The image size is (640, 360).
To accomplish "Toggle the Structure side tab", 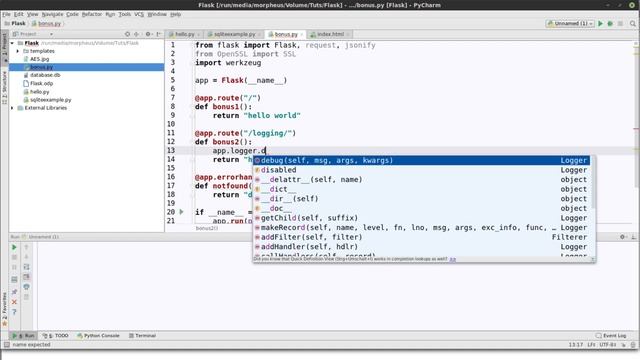I will pyautogui.click(x=4, y=87).
